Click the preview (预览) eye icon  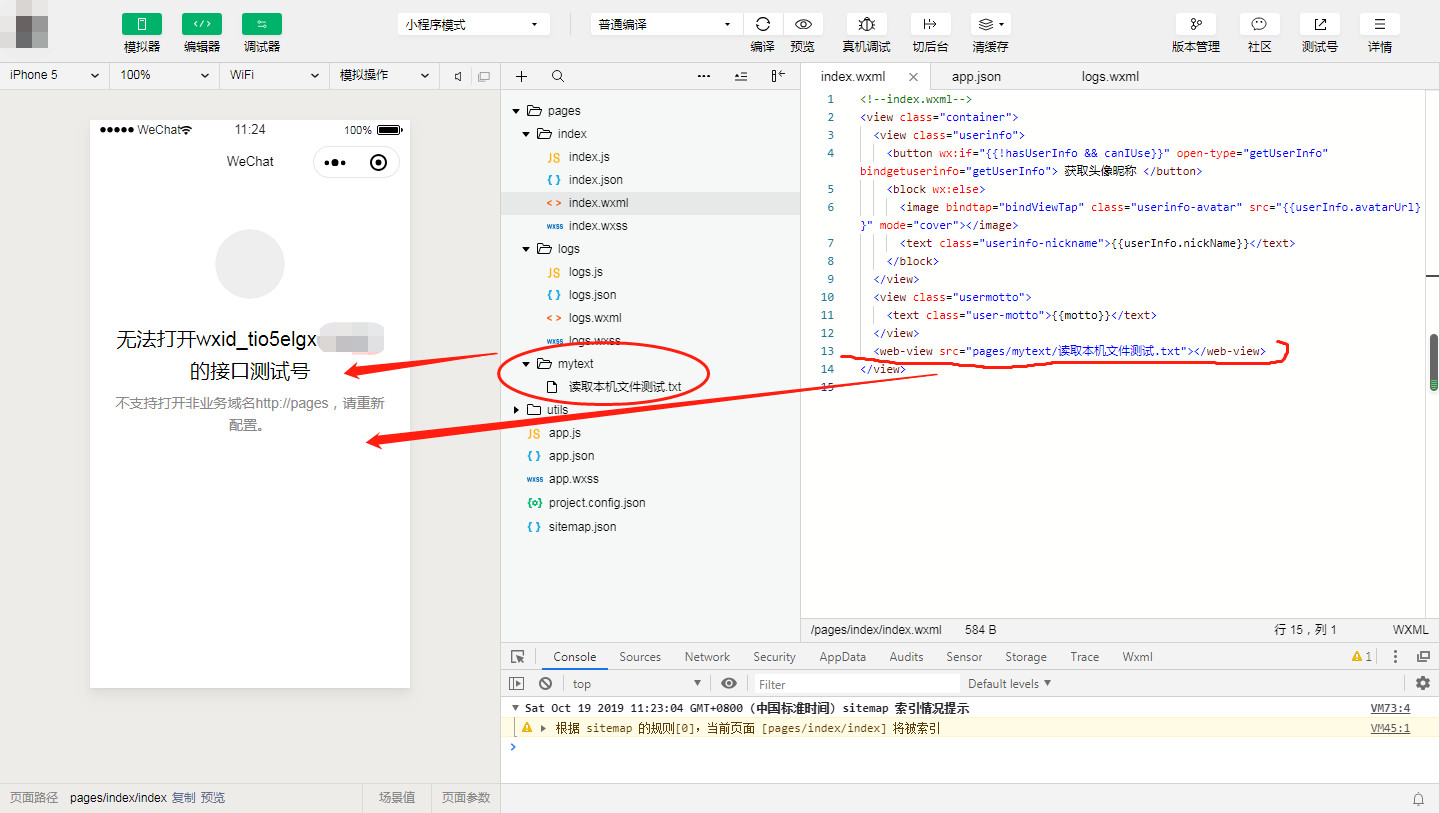point(802,25)
